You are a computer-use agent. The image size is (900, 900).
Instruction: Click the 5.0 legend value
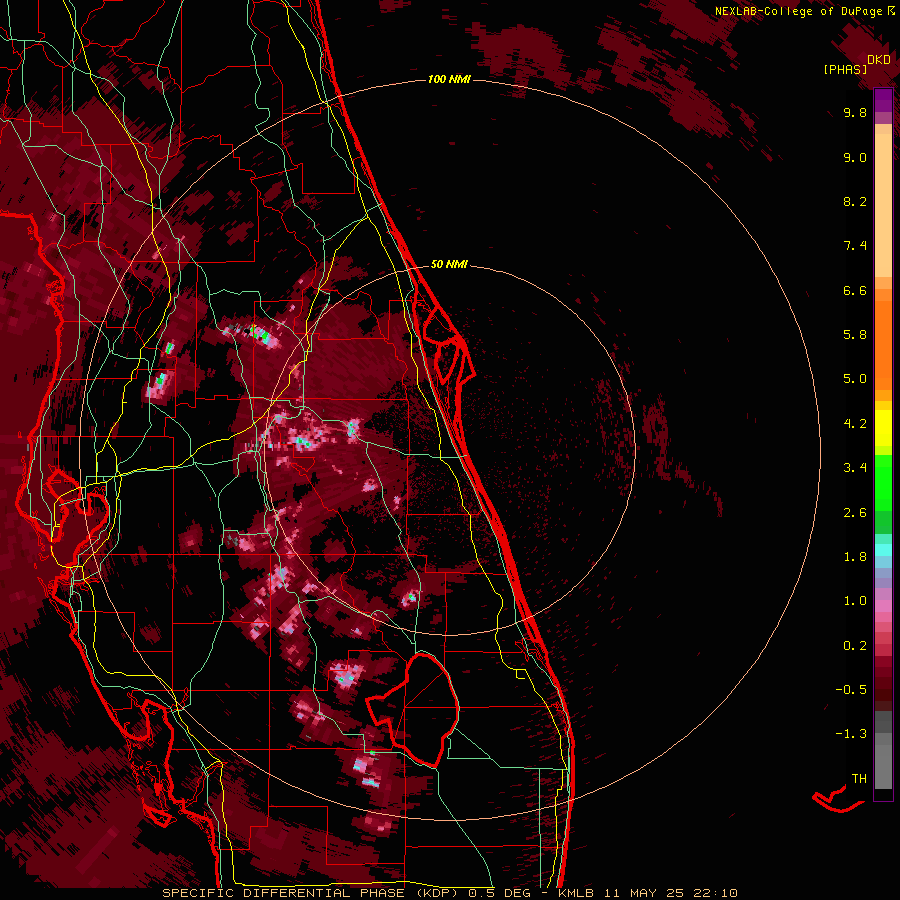point(855,379)
